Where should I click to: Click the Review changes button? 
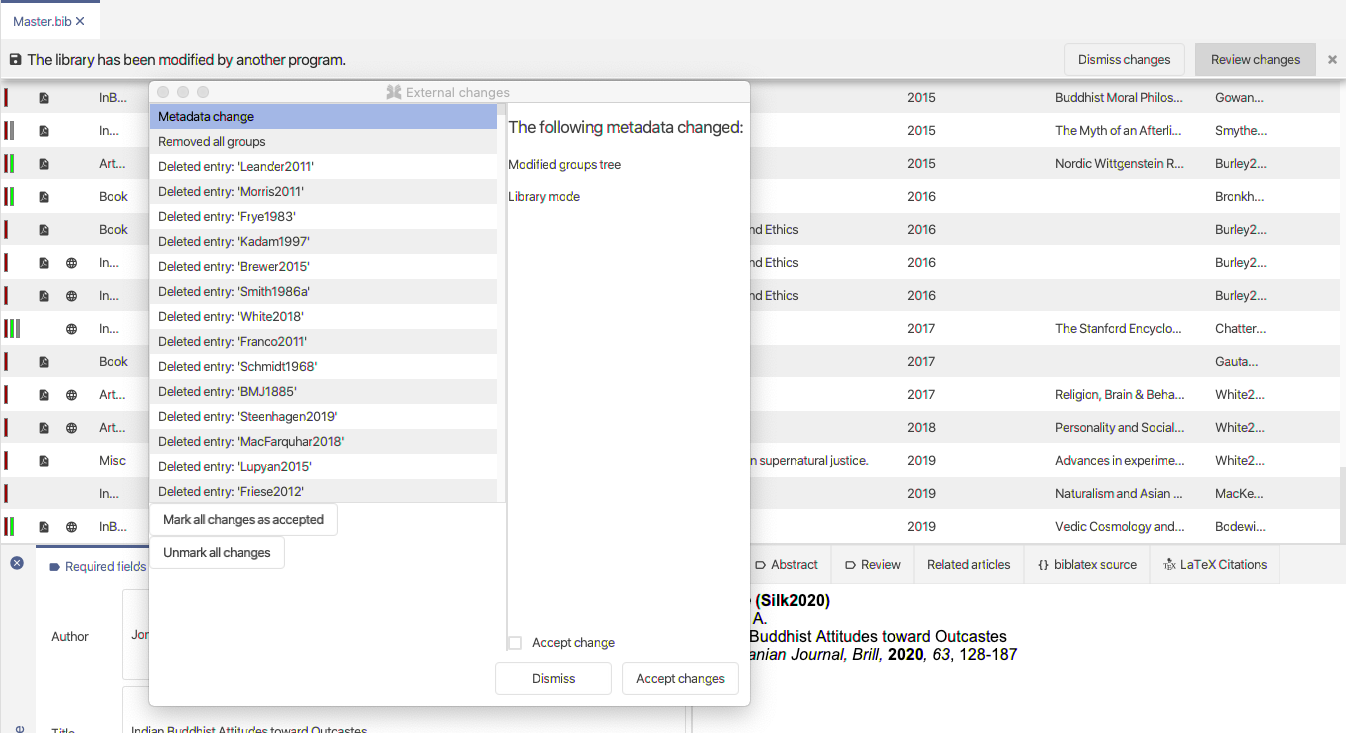pyautogui.click(x=1255, y=60)
